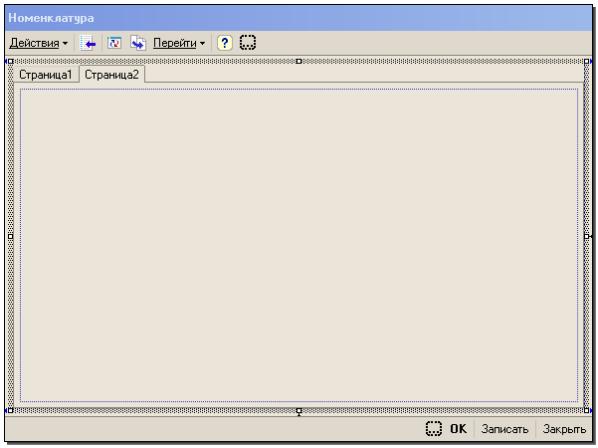
Task: Click the OK button
Action: coord(458,429)
